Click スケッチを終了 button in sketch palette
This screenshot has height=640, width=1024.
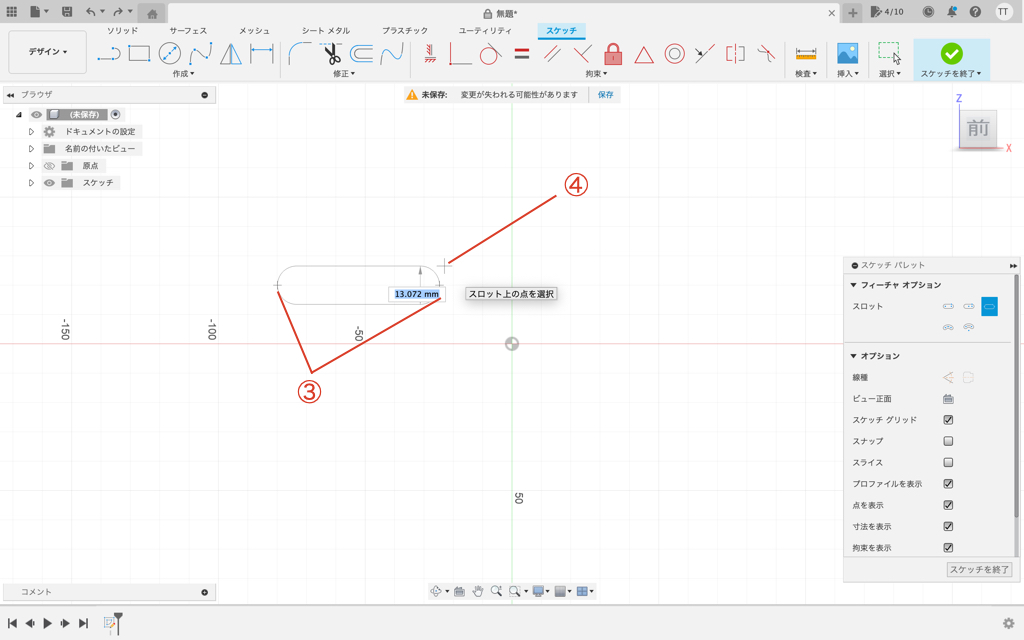(979, 569)
